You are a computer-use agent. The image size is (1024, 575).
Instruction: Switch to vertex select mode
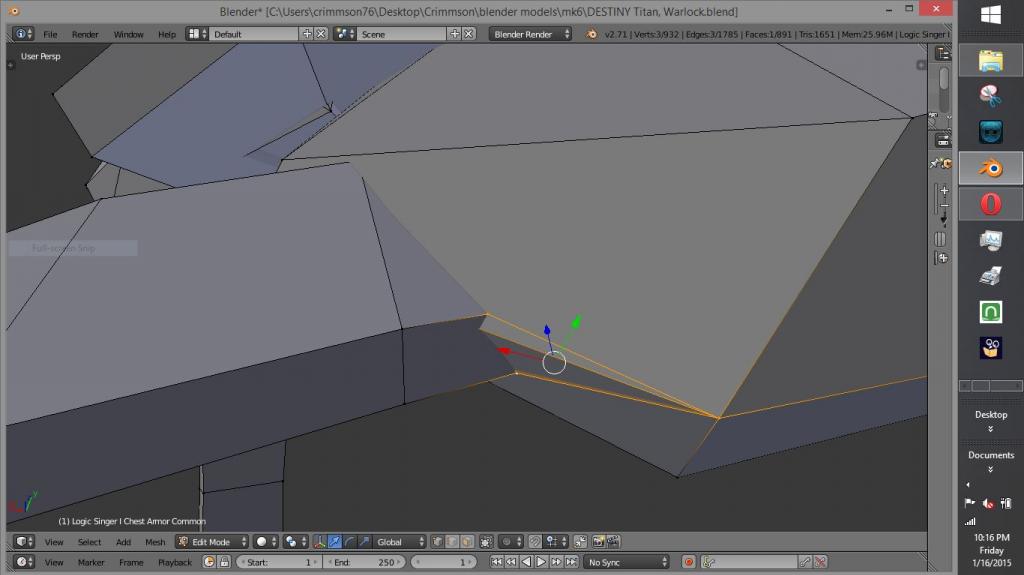click(437, 542)
